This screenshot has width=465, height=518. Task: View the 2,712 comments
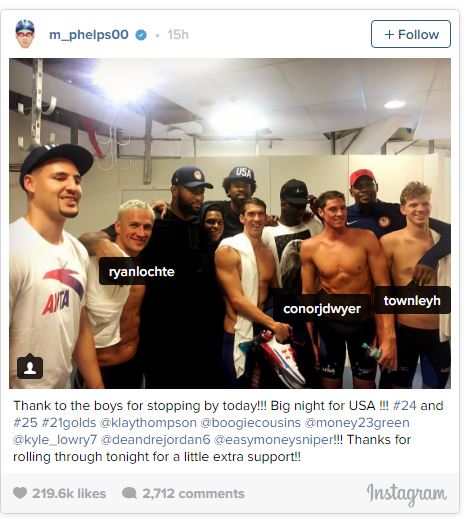[193, 493]
